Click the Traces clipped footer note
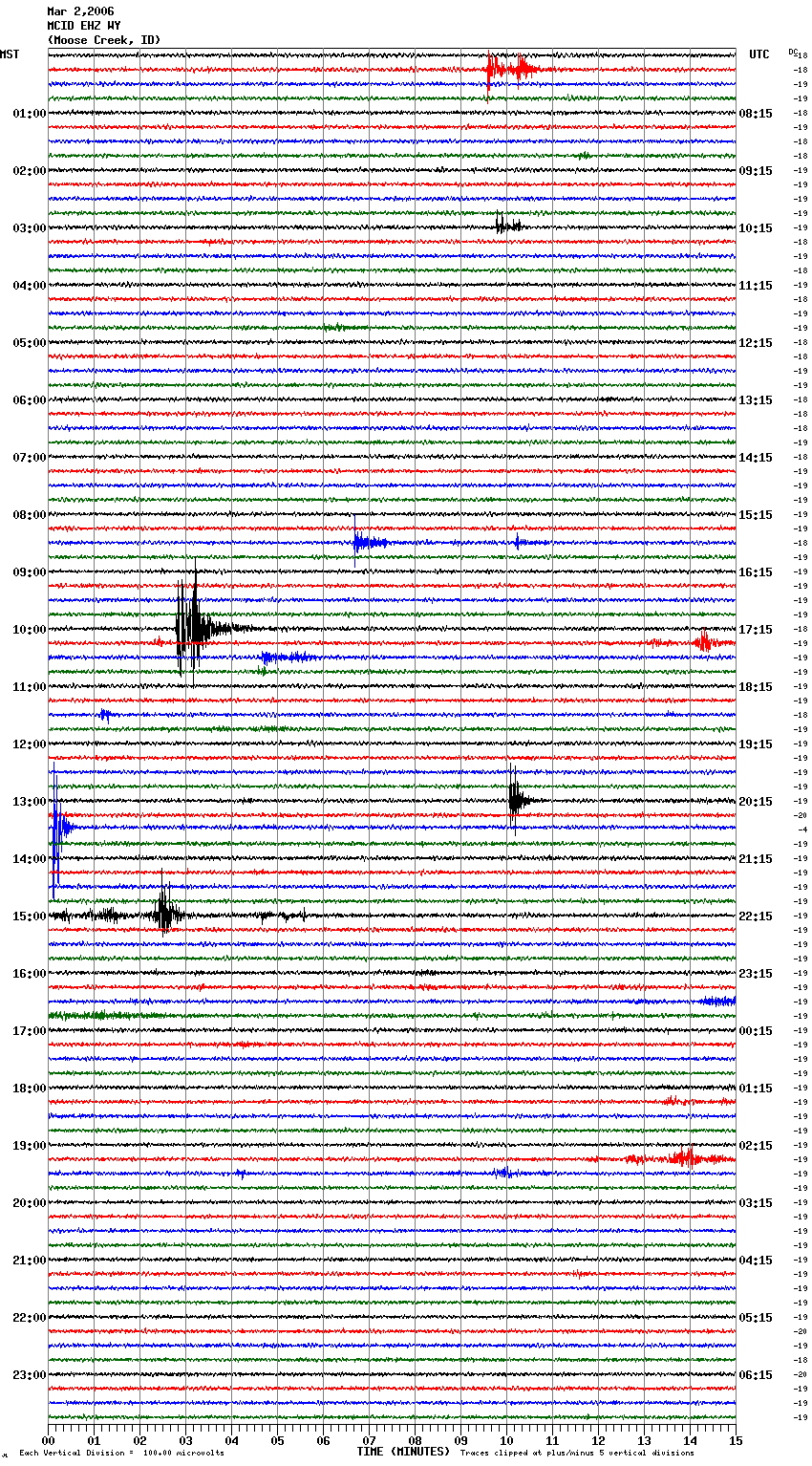This screenshot has width=812, height=1466. pos(577,1453)
